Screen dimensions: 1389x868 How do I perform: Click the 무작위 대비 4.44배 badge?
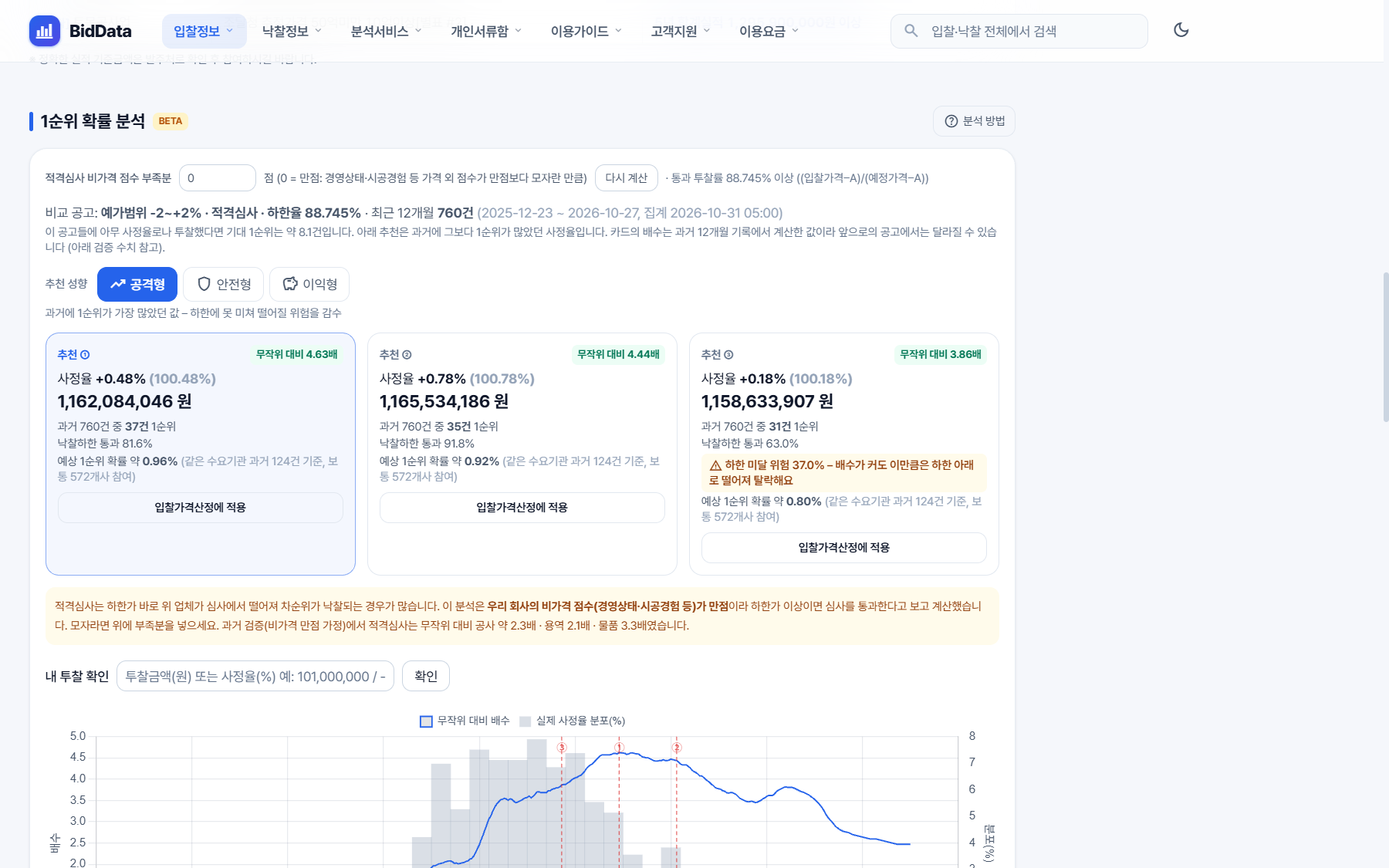coord(619,354)
